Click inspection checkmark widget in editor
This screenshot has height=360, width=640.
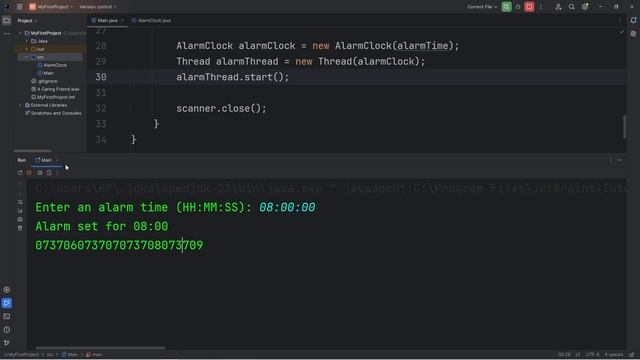click(622, 32)
